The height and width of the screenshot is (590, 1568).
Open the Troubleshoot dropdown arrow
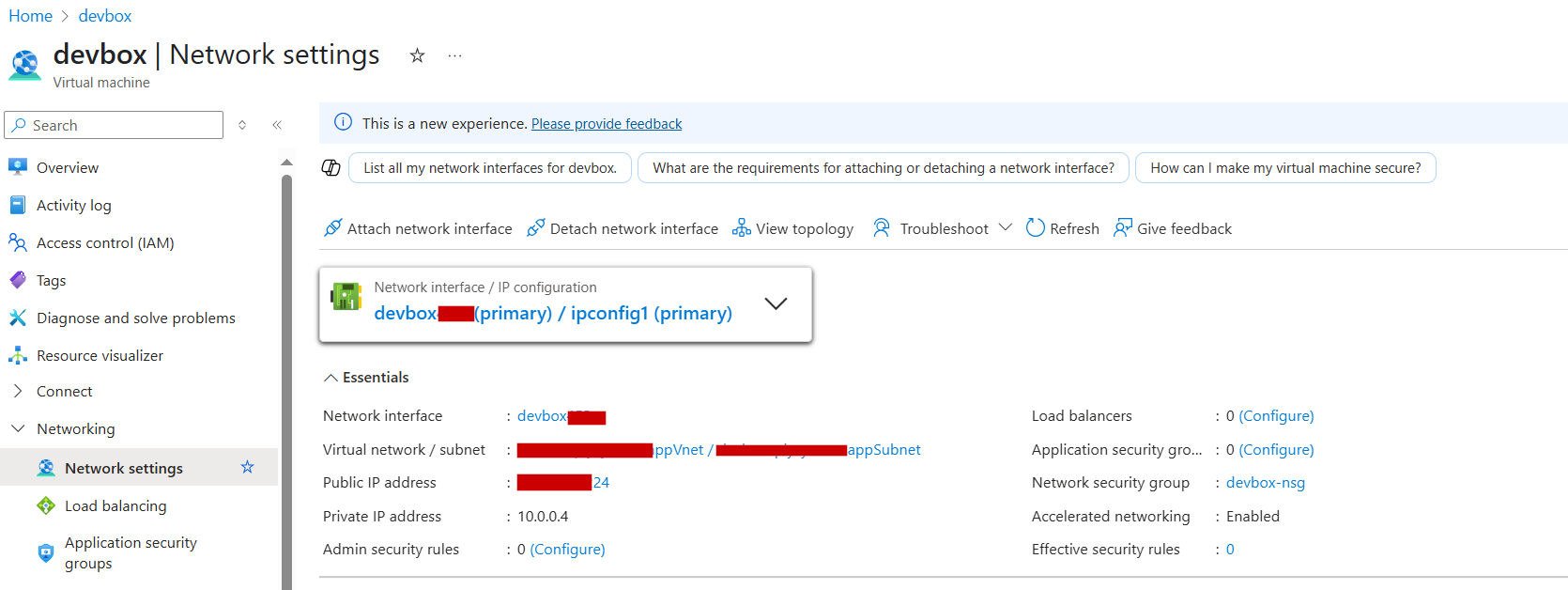click(1006, 227)
